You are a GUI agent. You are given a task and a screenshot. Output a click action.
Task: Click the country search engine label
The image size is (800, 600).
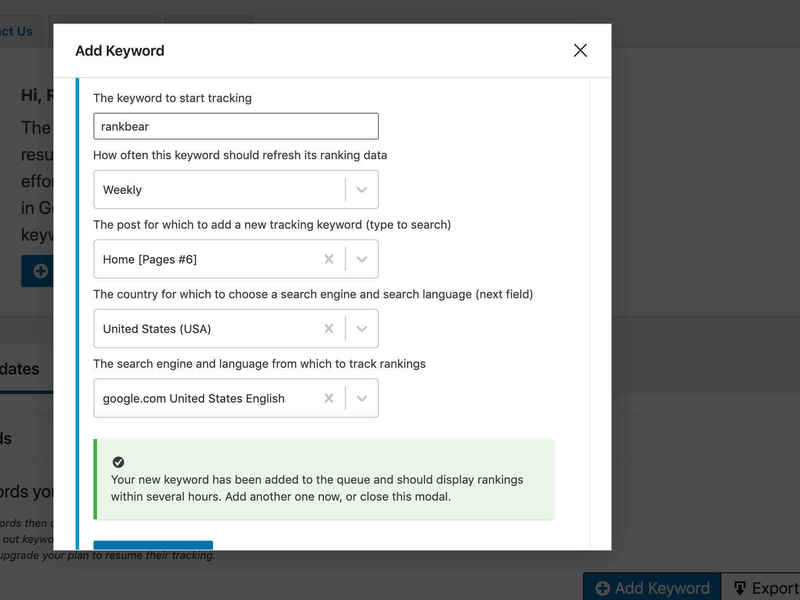click(313, 294)
